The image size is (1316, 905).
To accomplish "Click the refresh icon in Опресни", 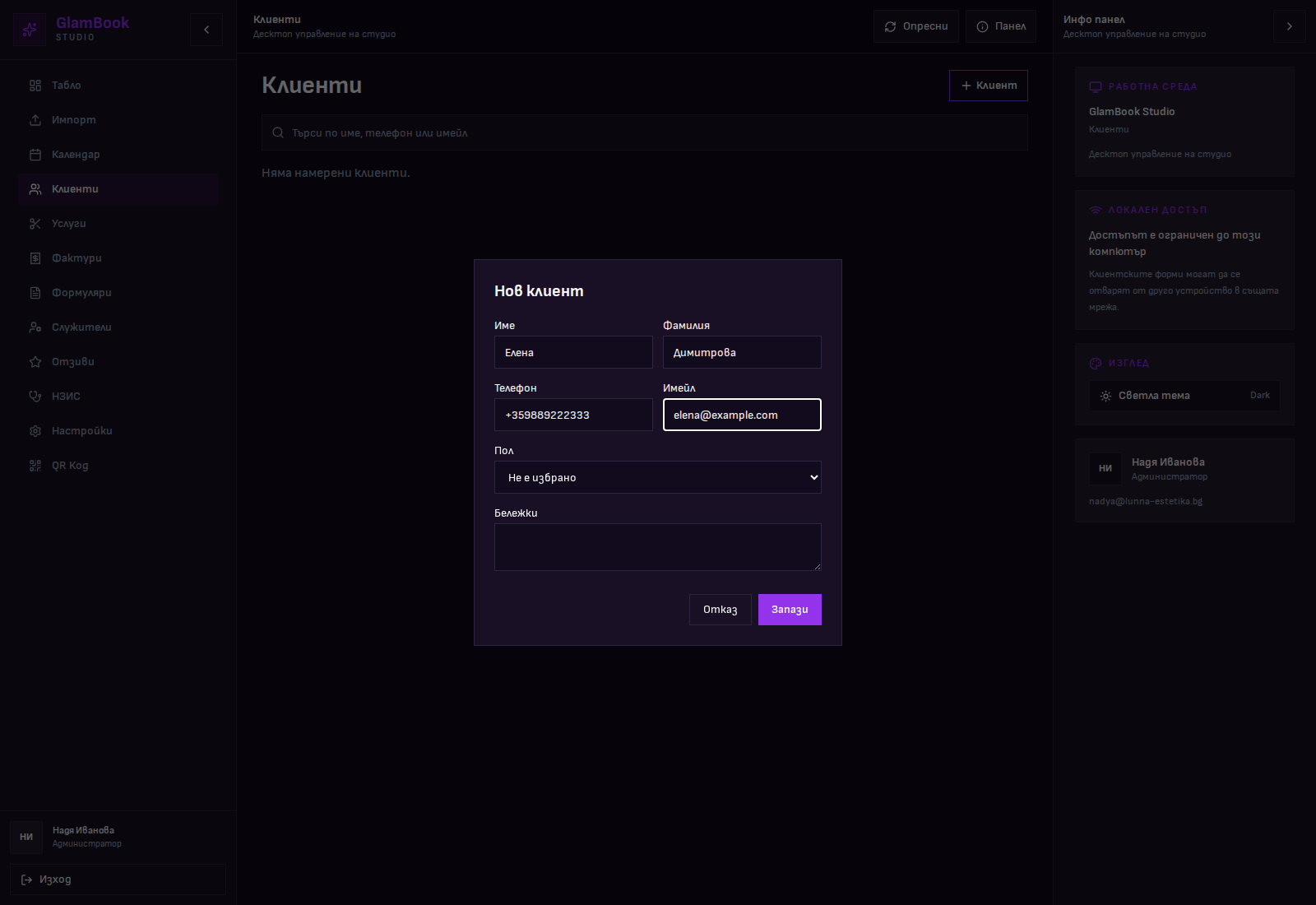I will tap(890, 26).
